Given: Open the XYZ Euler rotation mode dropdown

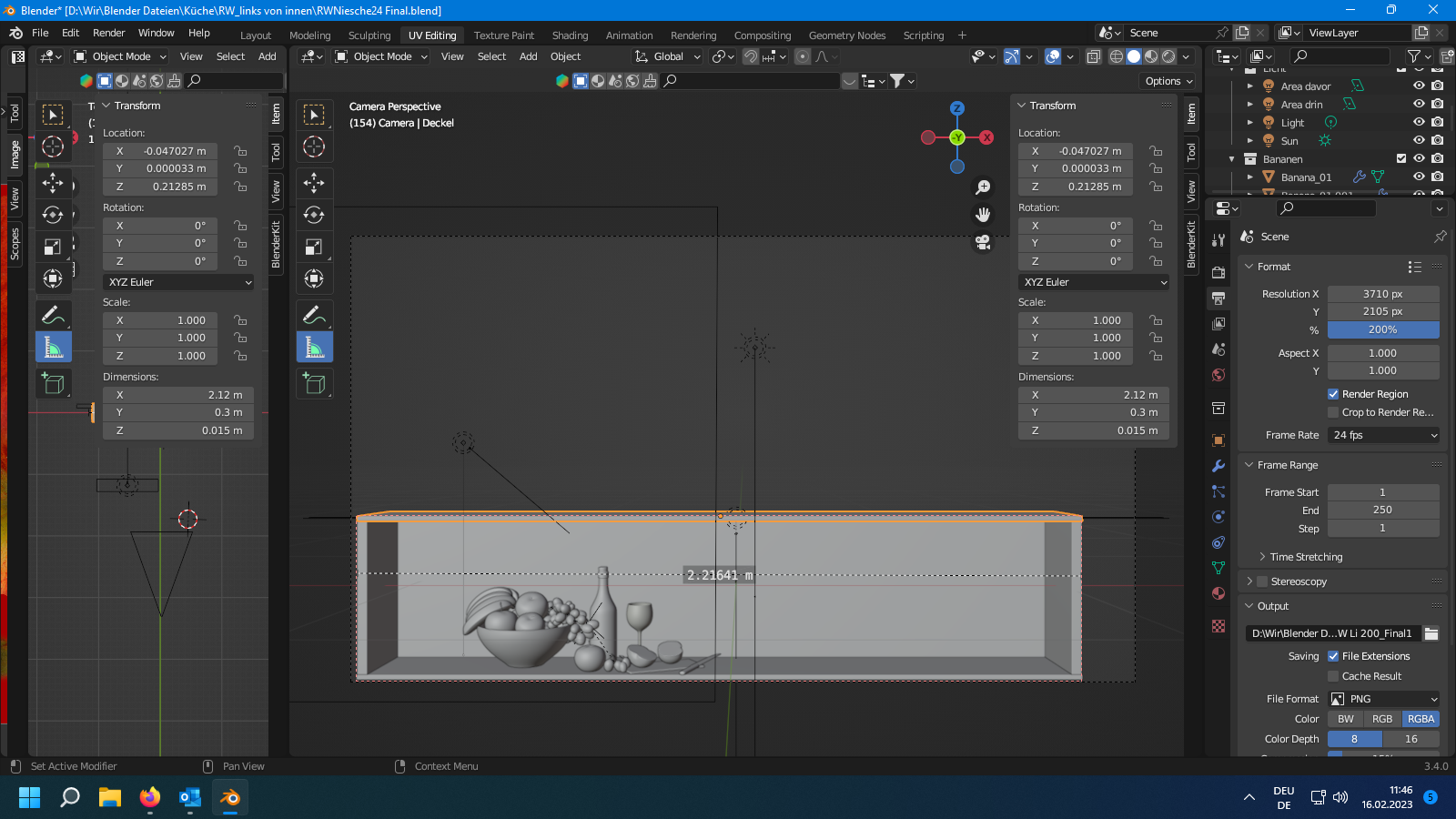Looking at the screenshot, I should coord(1093,282).
